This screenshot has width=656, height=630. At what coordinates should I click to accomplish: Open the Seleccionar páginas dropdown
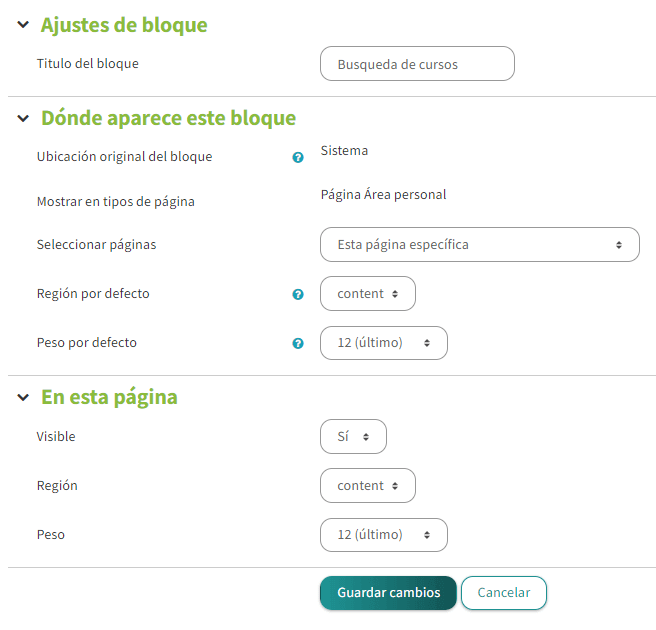click(x=480, y=245)
